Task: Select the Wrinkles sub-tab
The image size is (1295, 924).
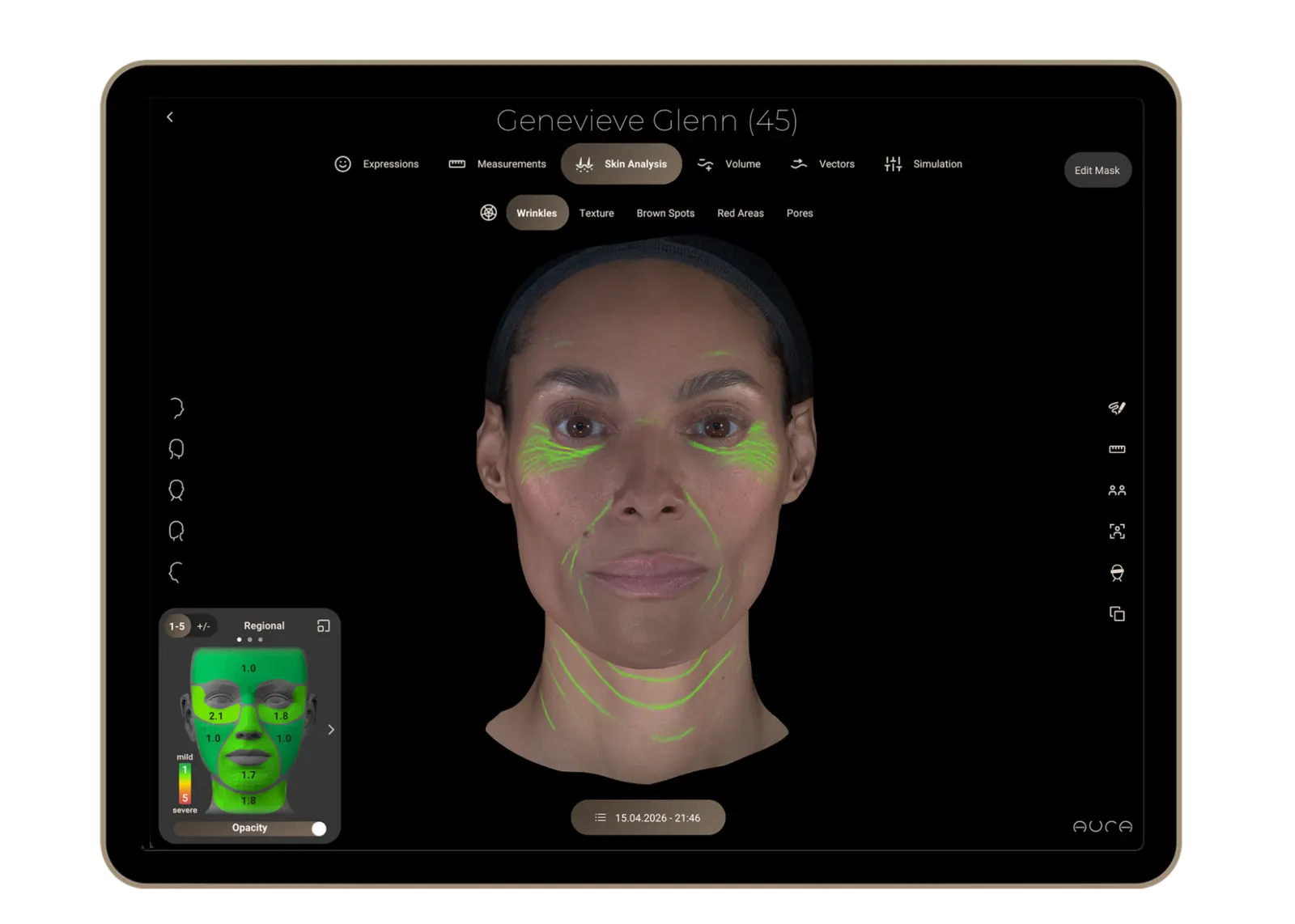Action: [537, 213]
